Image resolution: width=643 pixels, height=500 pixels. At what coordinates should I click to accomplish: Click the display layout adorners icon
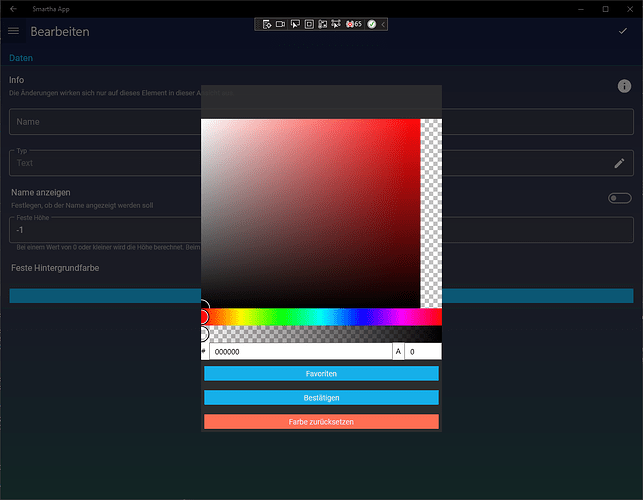coord(309,23)
